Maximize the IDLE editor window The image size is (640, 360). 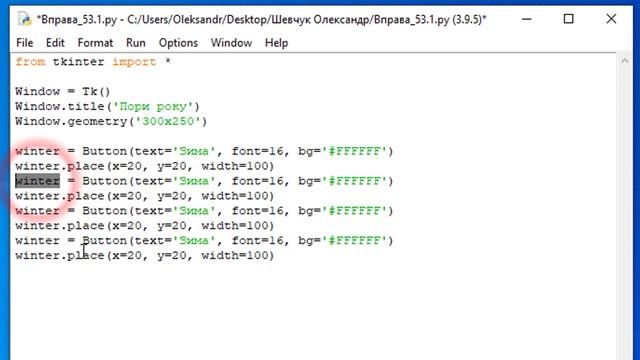point(568,19)
